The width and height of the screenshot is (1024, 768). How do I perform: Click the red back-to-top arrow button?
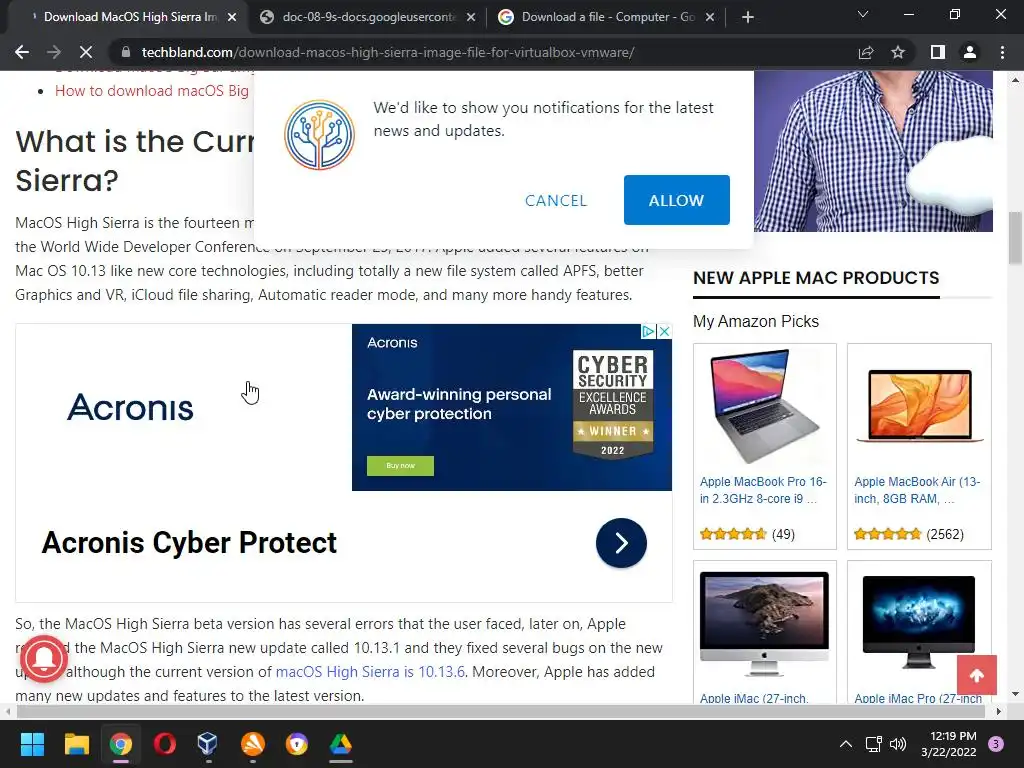[x=977, y=675]
